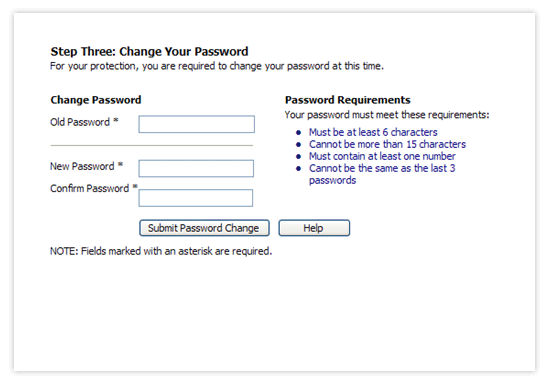Focus the New Password input box

point(196,168)
